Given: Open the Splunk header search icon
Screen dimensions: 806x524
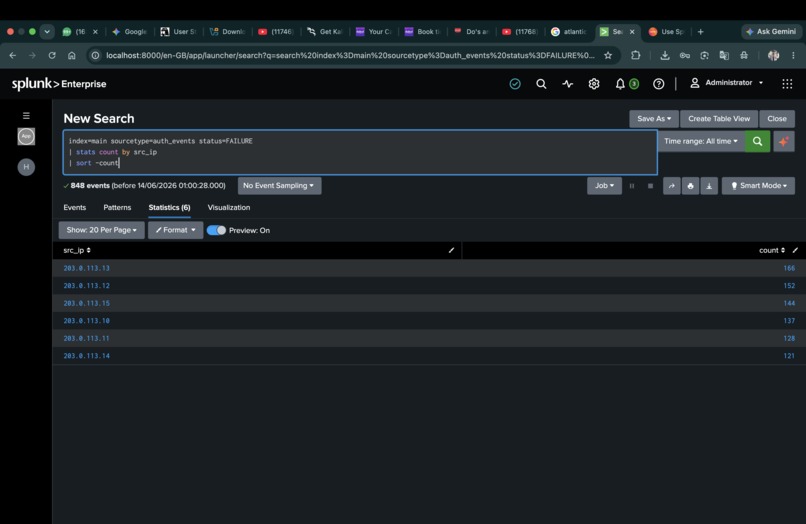Looking at the screenshot, I should [541, 84].
